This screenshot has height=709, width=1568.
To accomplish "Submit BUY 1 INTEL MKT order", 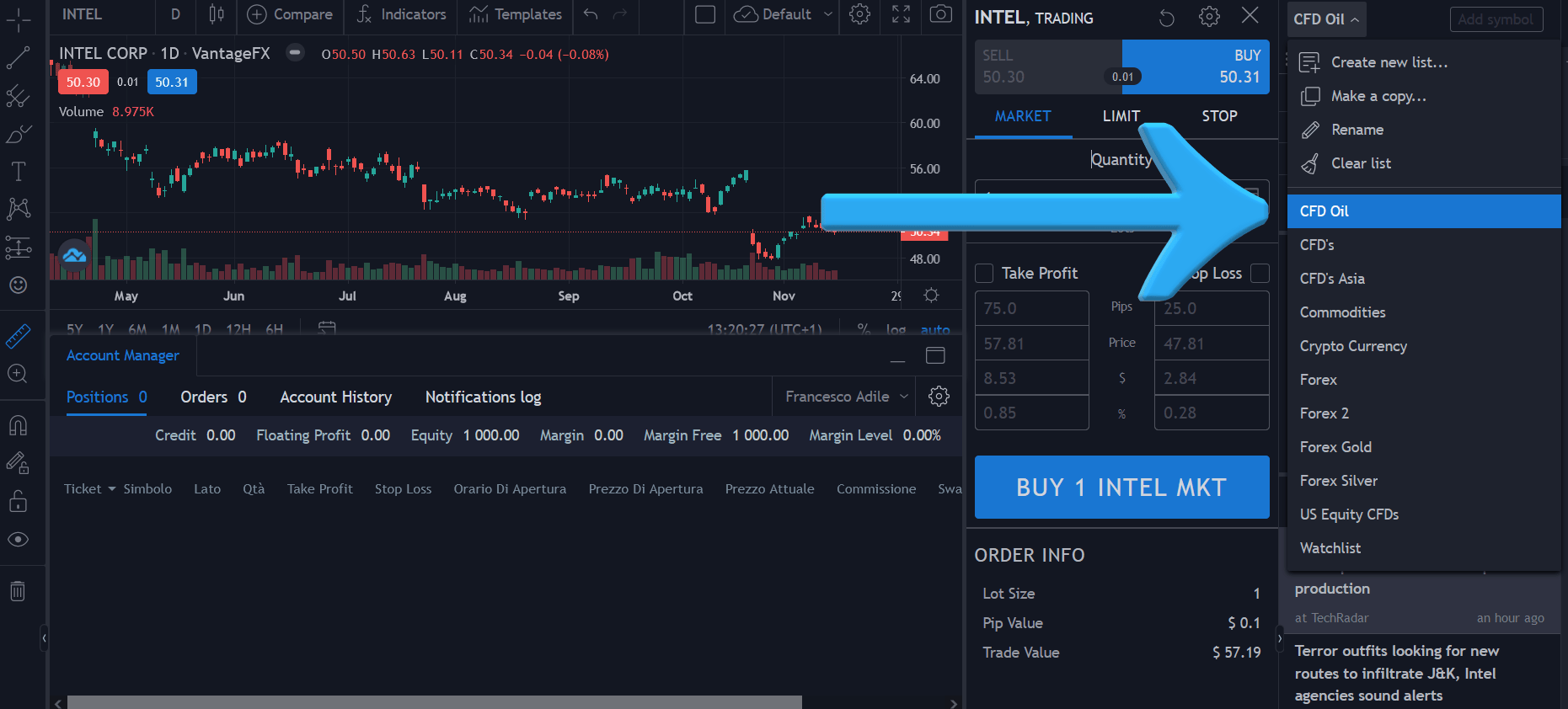I will pyautogui.click(x=1122, y=488).
